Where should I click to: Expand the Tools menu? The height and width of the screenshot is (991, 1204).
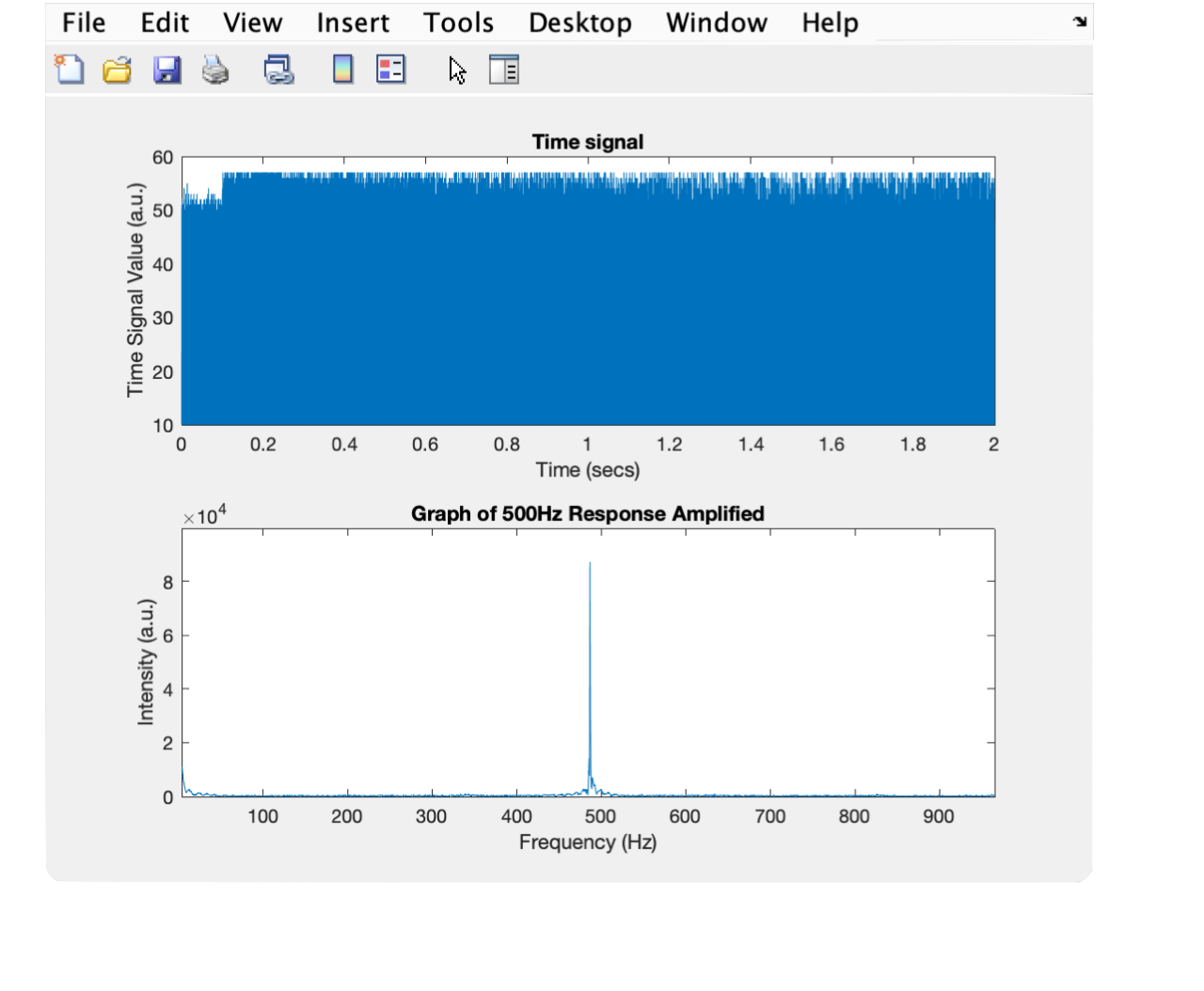click(x=458, y=23)
